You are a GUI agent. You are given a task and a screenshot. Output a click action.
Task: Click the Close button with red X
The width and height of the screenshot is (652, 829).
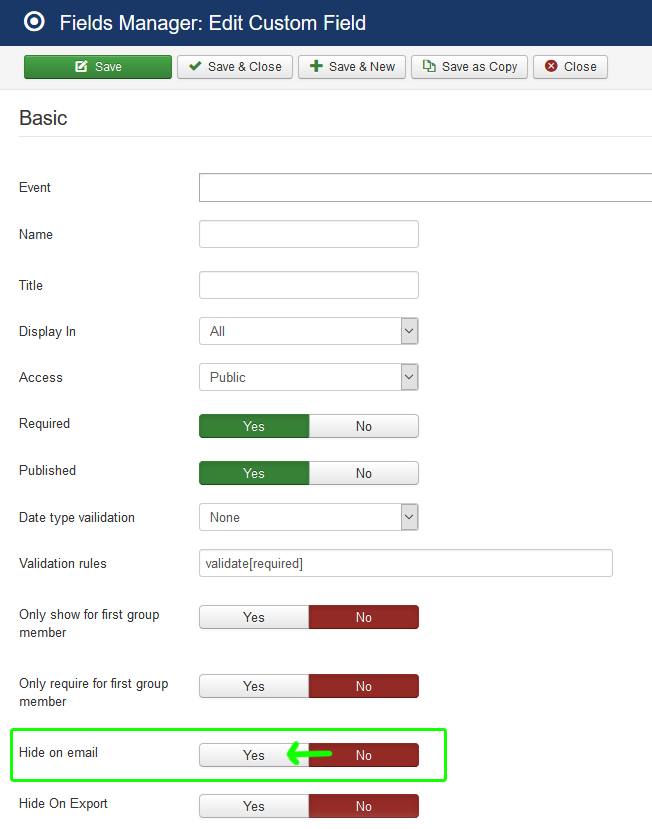point(570,67)
